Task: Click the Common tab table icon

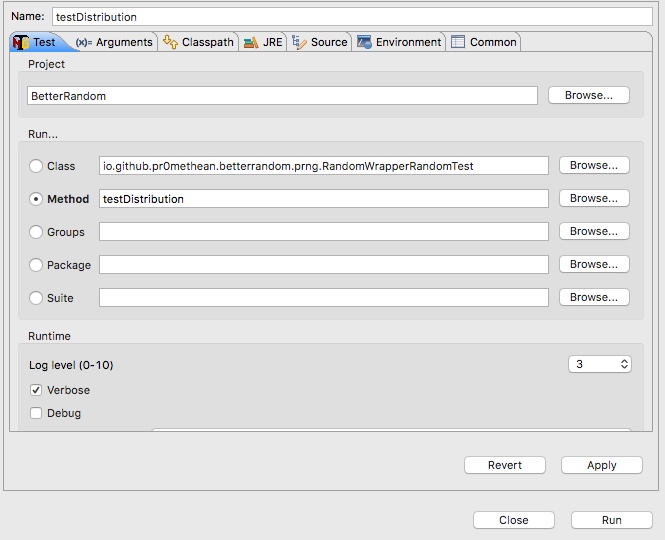Action: [x=458, y=42]
